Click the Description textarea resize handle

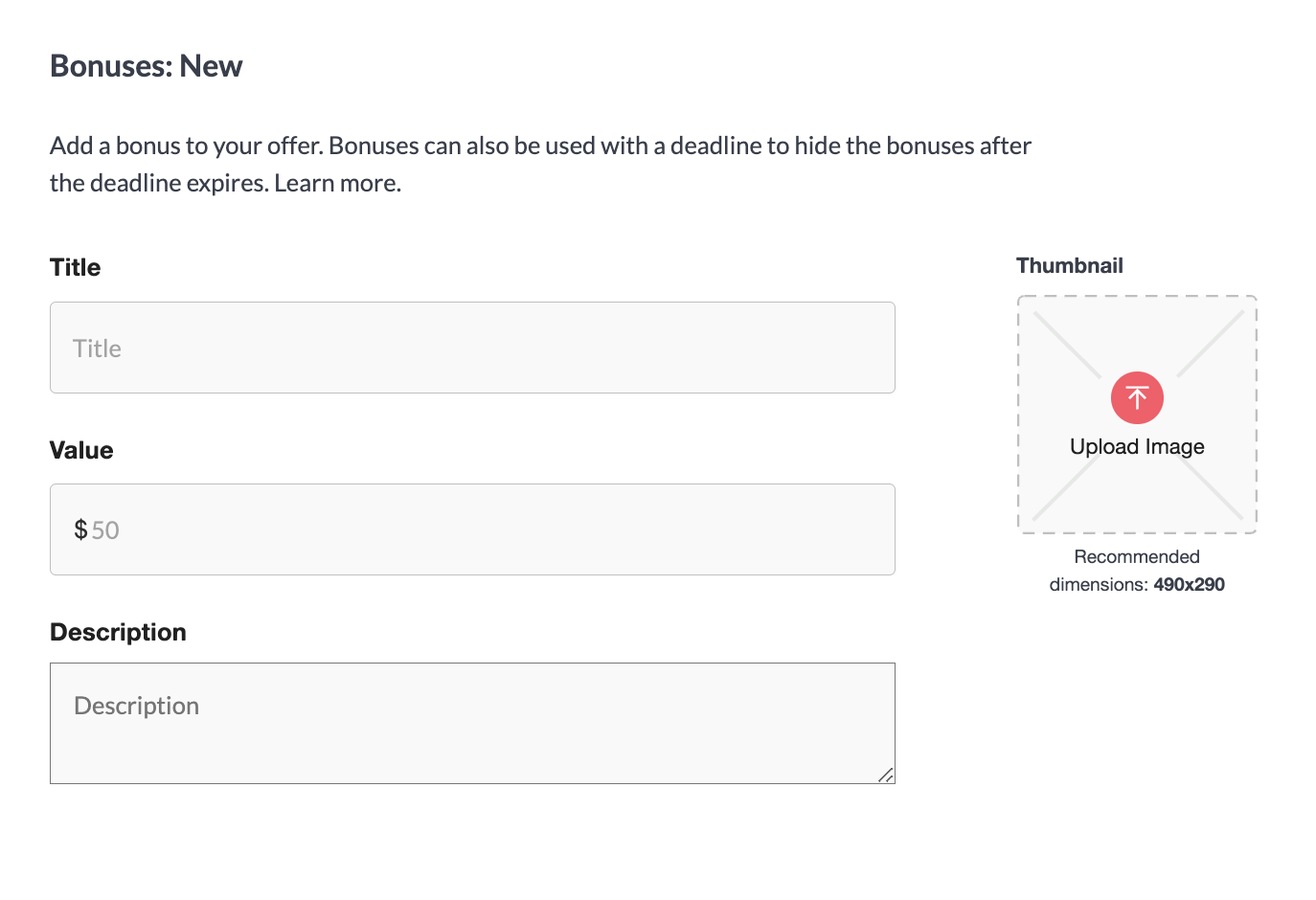tap(886, 775)
